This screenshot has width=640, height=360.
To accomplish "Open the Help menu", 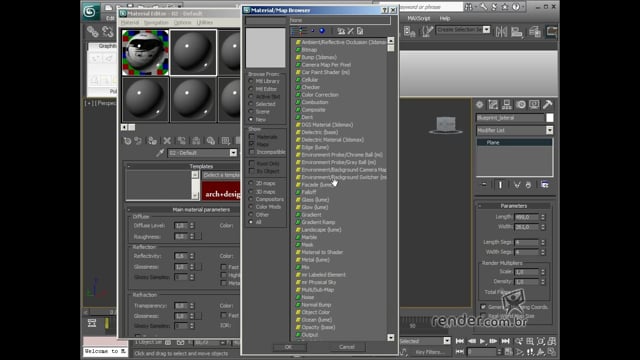I will [x=444, y=18].
